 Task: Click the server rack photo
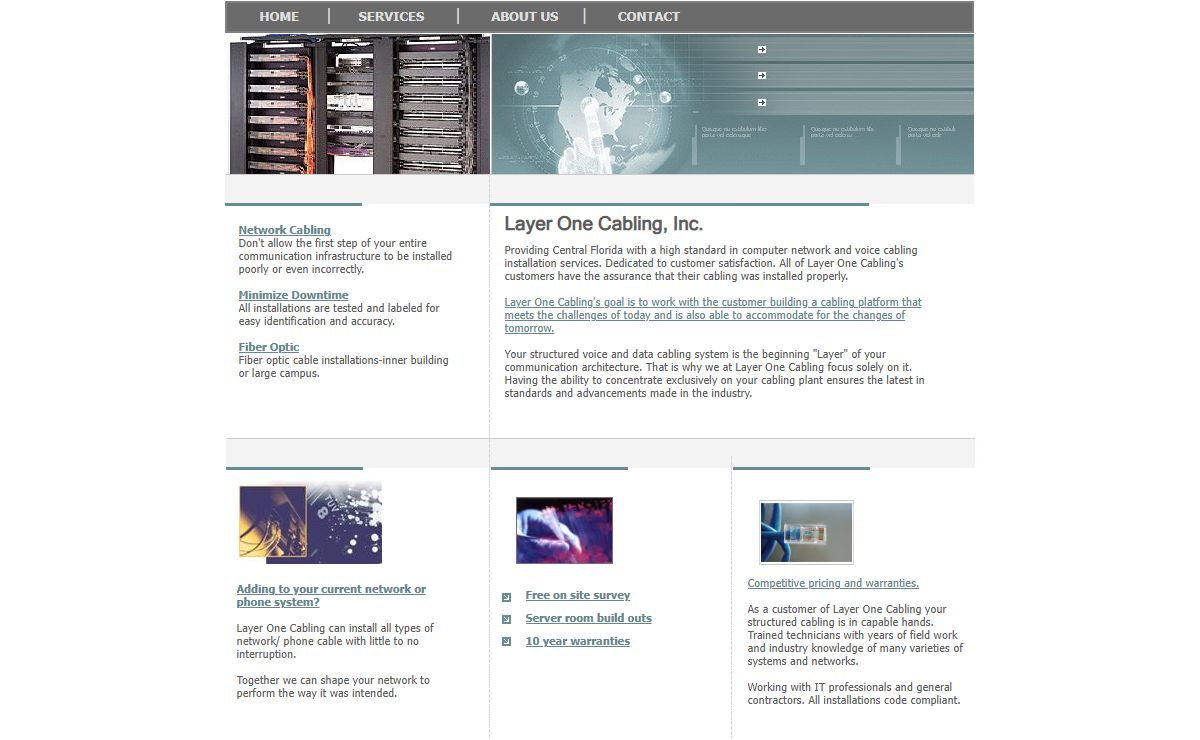pos(358,105)
